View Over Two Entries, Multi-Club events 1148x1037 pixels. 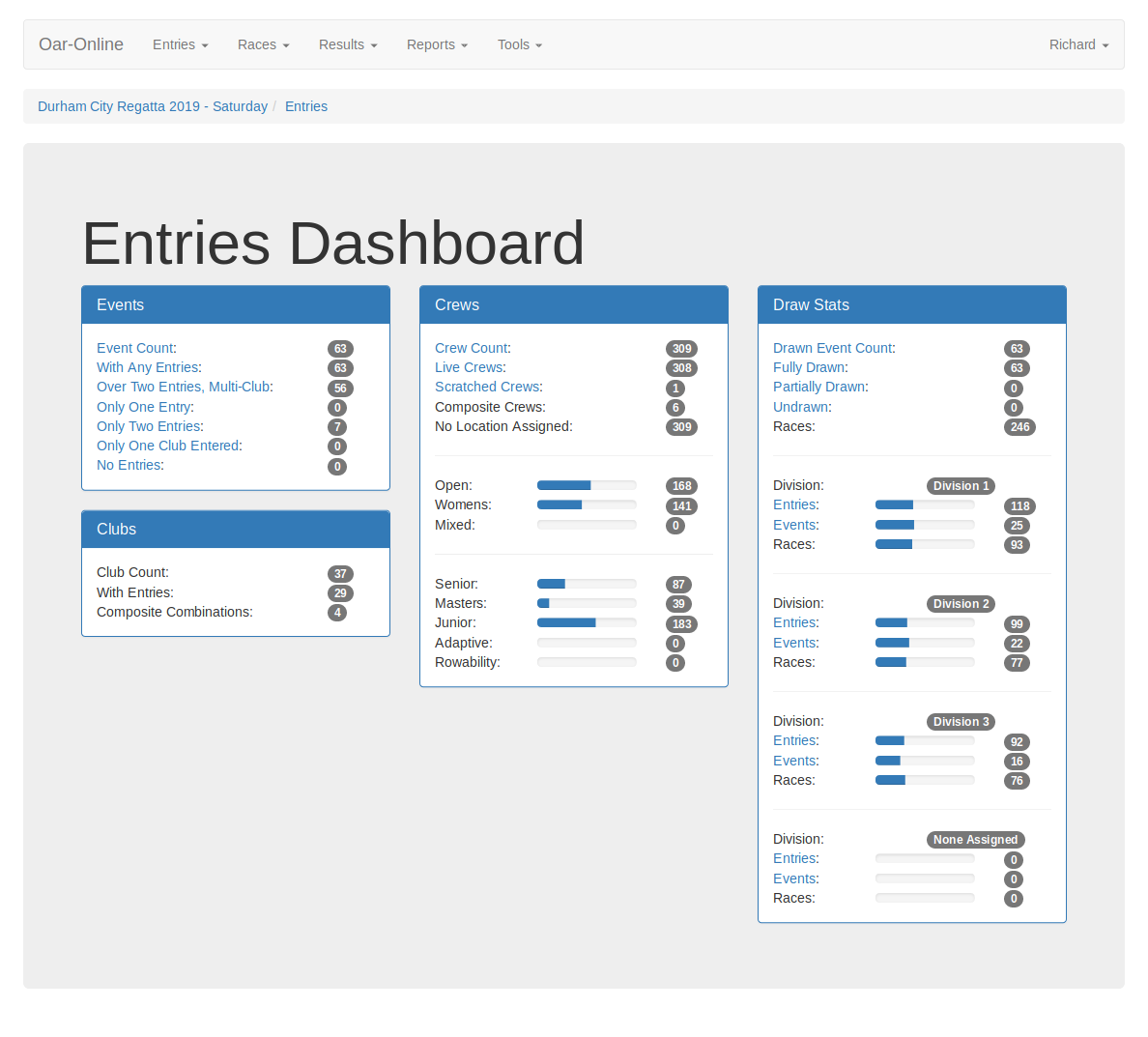[183, 387]
